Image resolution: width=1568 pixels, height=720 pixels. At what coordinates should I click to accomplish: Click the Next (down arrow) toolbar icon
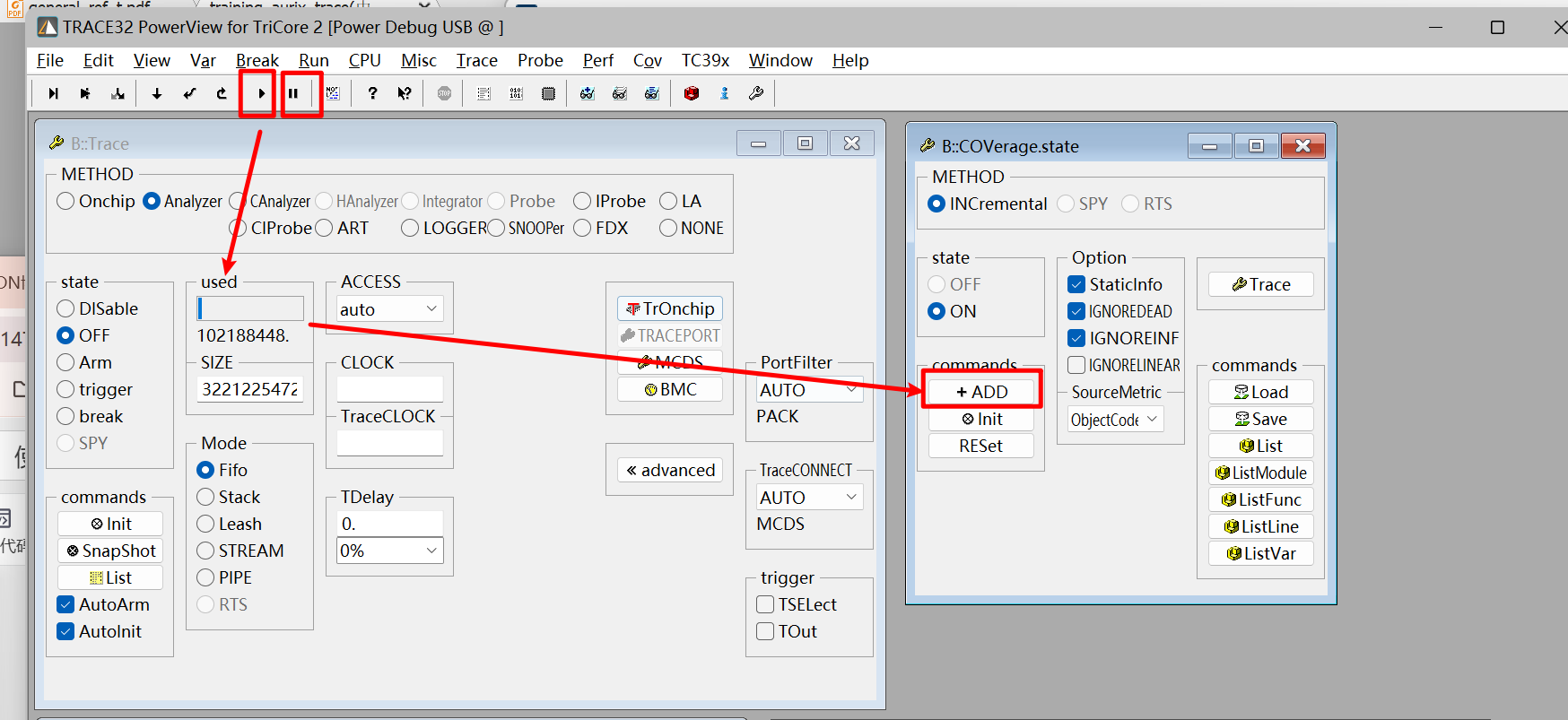[x=157, y=93]
